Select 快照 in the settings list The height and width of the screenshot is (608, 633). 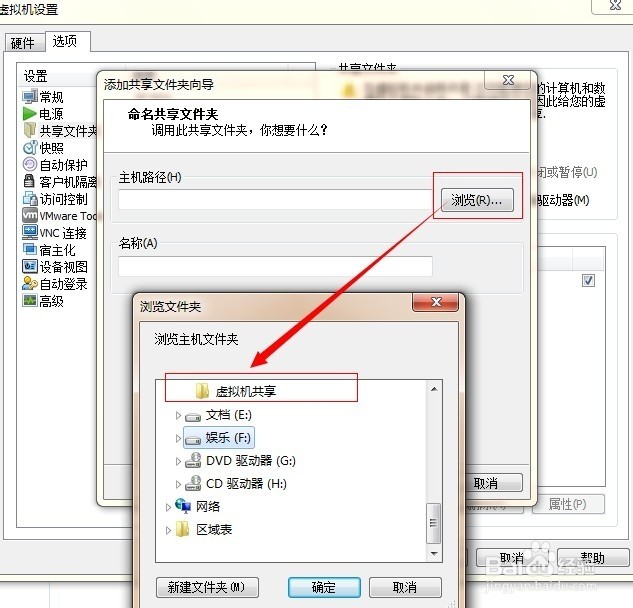point(51,148)
